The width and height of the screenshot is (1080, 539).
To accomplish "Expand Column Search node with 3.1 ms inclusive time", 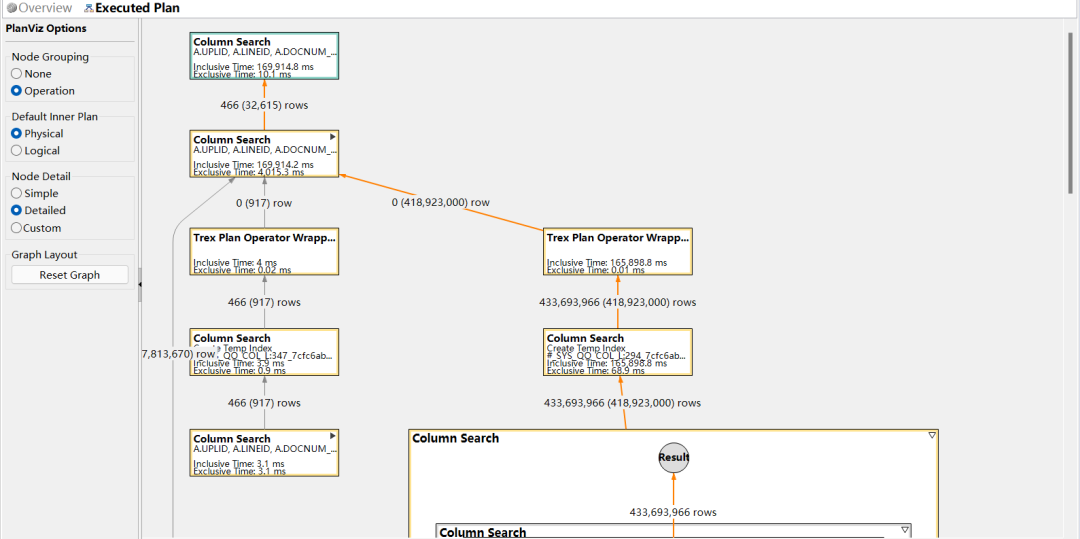I will [x=333, y=436].
